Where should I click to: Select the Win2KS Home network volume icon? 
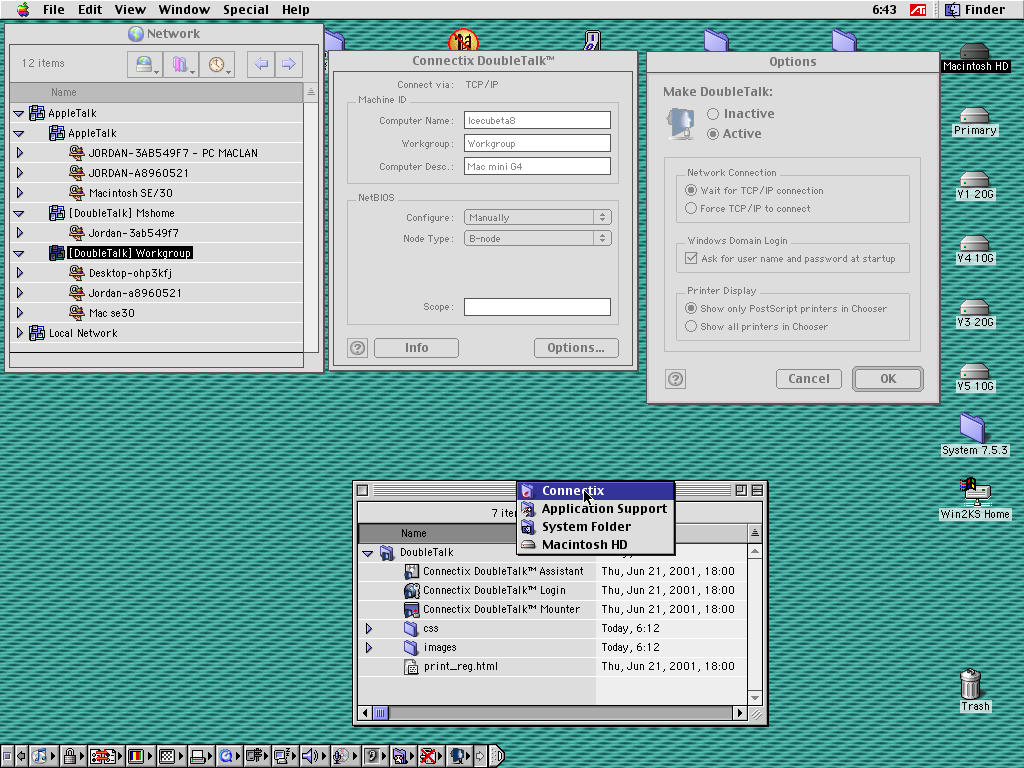click(x=974, y=492)
